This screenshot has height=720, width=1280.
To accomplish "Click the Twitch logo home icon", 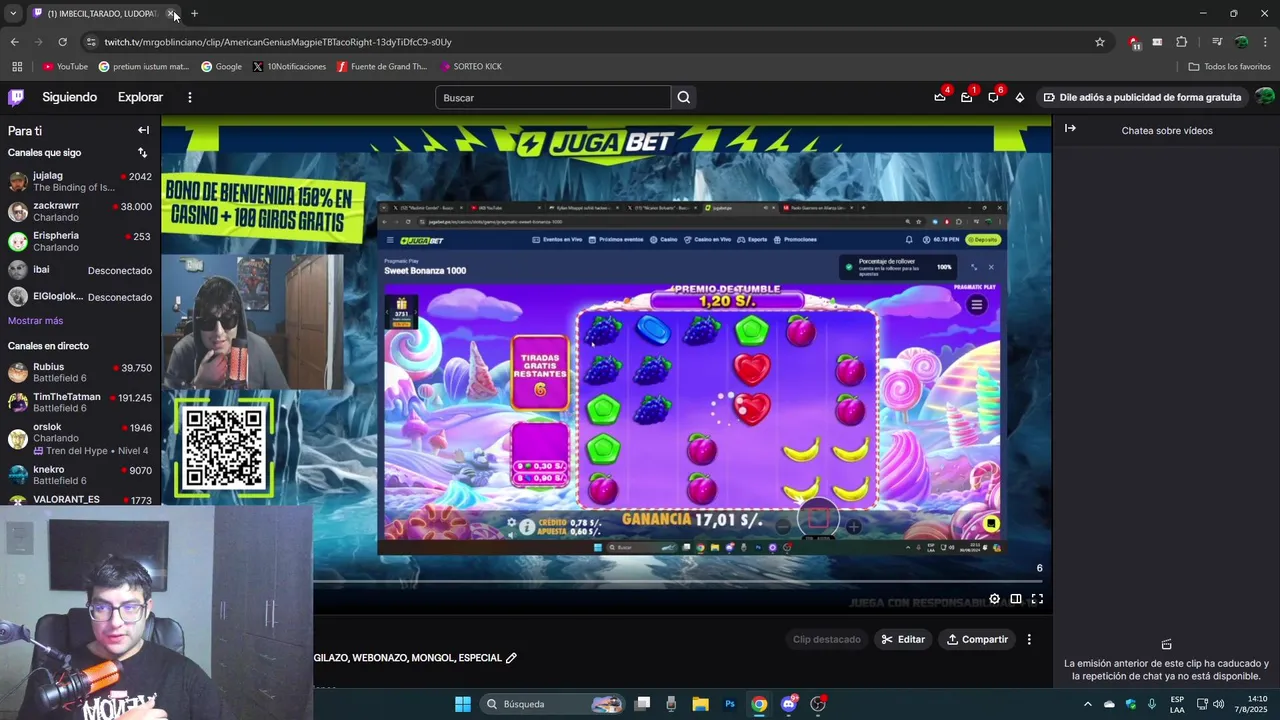I will point(16,97).
